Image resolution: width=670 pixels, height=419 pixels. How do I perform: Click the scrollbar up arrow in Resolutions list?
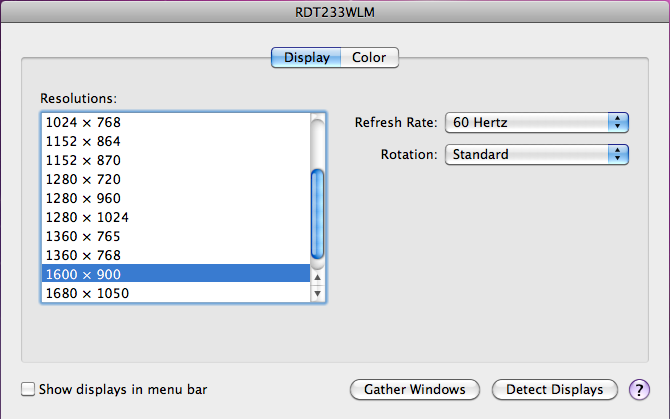point(318,278)
